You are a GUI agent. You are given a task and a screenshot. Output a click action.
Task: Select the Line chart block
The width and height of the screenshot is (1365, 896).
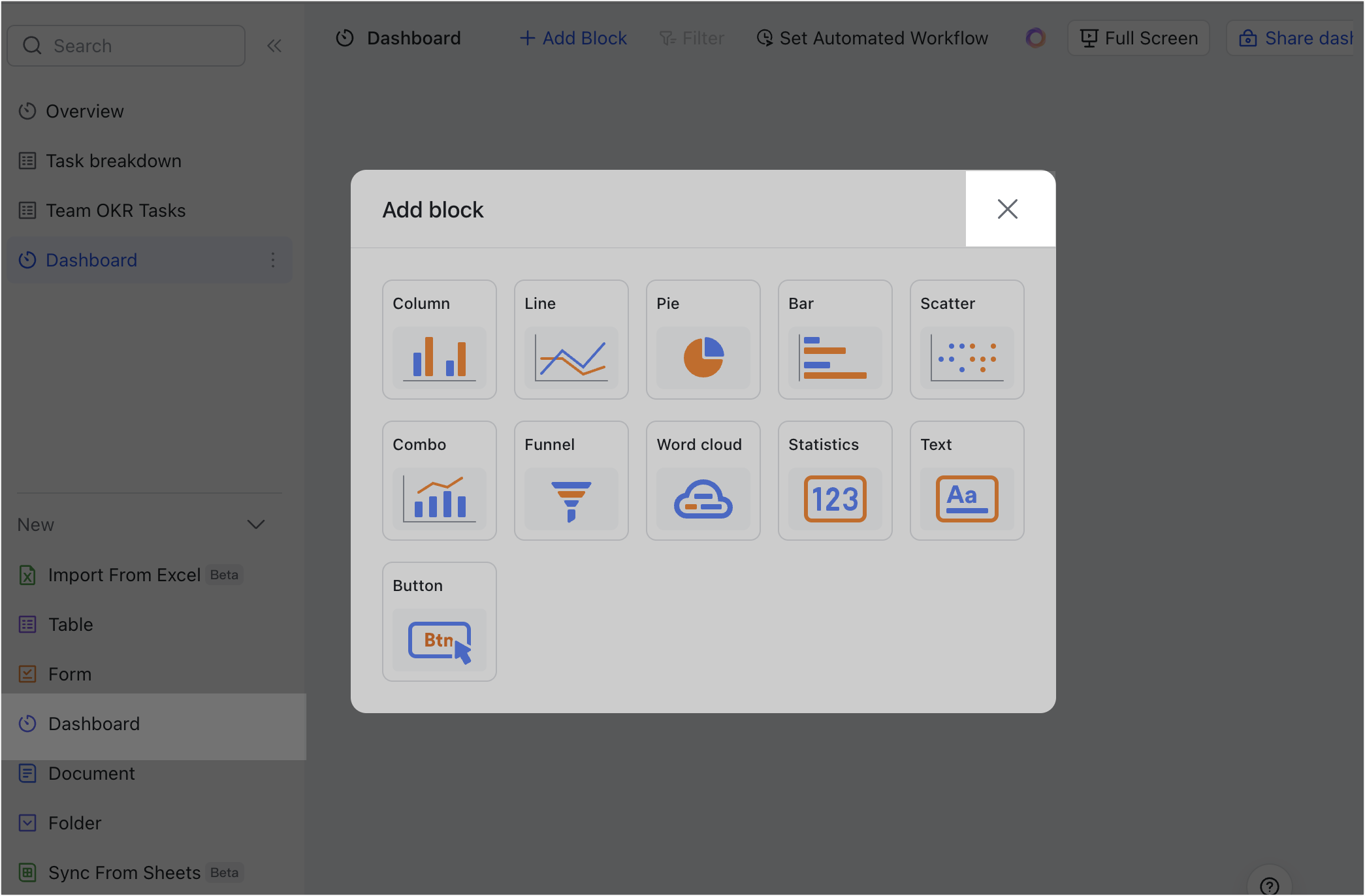pos(571,340)
